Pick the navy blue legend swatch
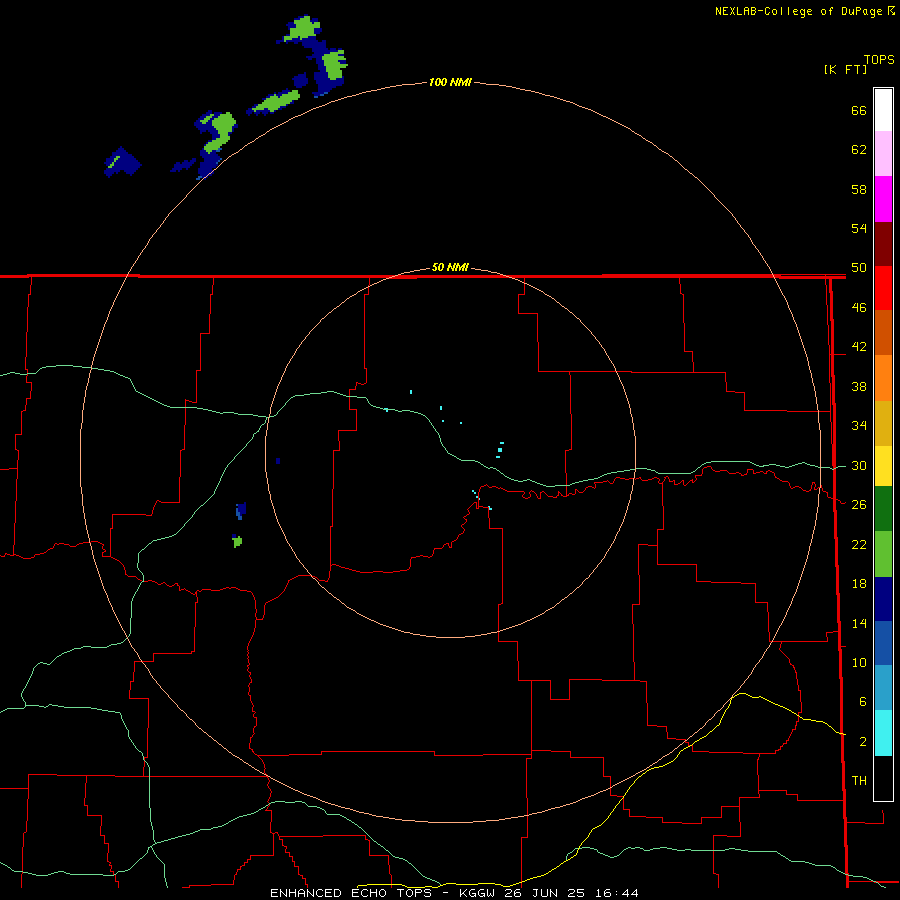900x900 pixels. pos(883,599)
